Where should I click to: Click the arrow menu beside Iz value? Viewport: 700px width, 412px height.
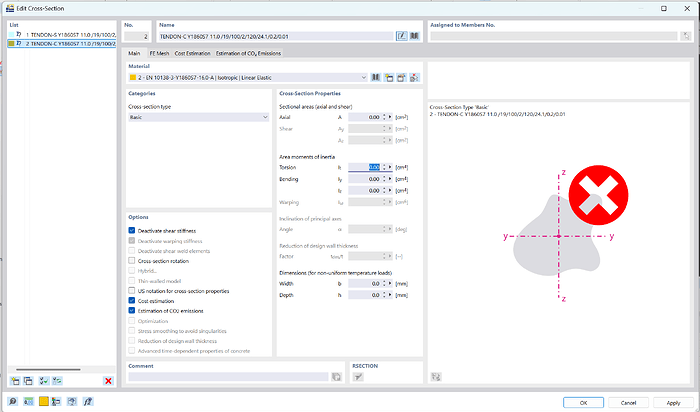390,191
